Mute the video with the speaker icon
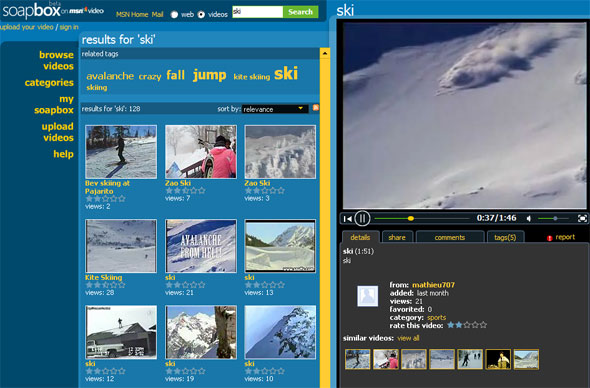 (x=529, y=218)
